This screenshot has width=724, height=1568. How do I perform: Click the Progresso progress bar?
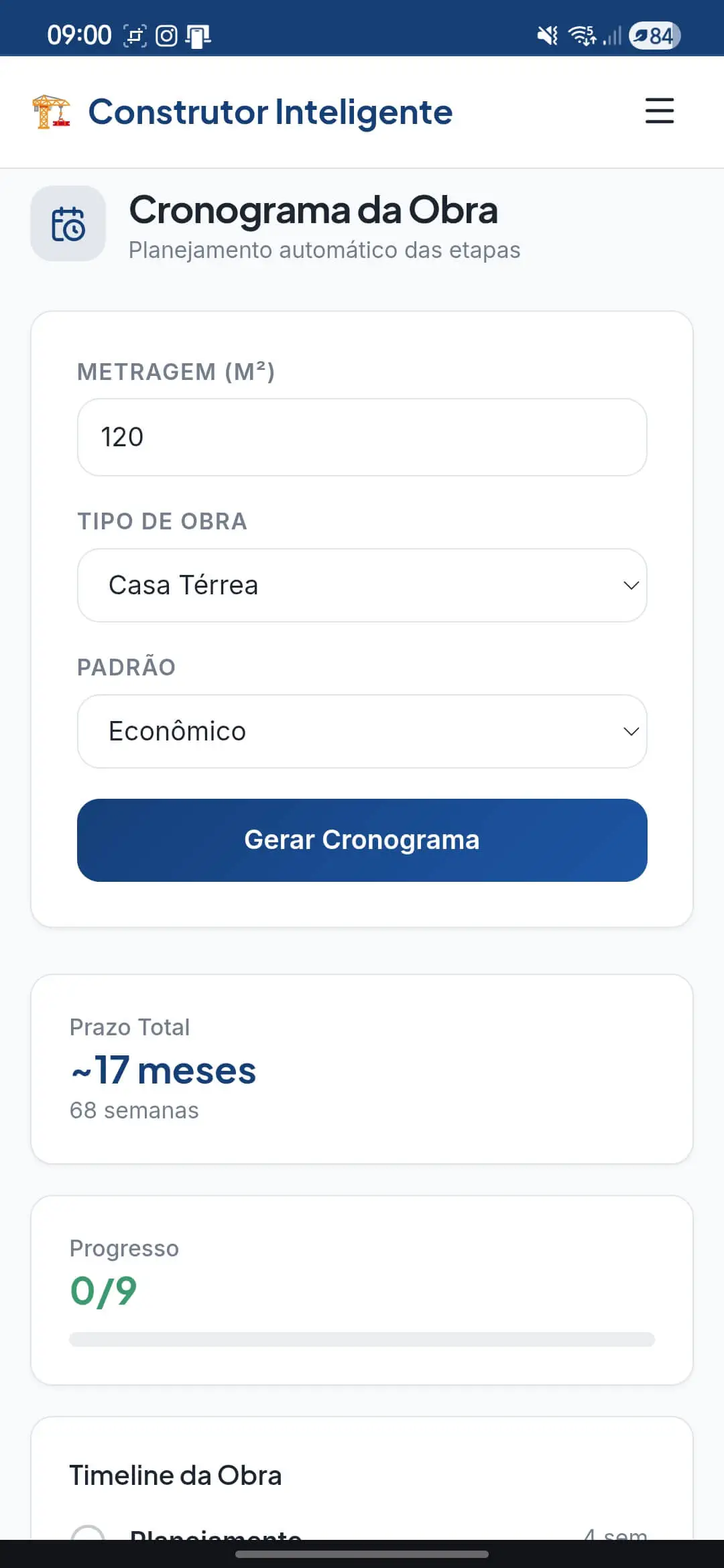coord(362,1339)
